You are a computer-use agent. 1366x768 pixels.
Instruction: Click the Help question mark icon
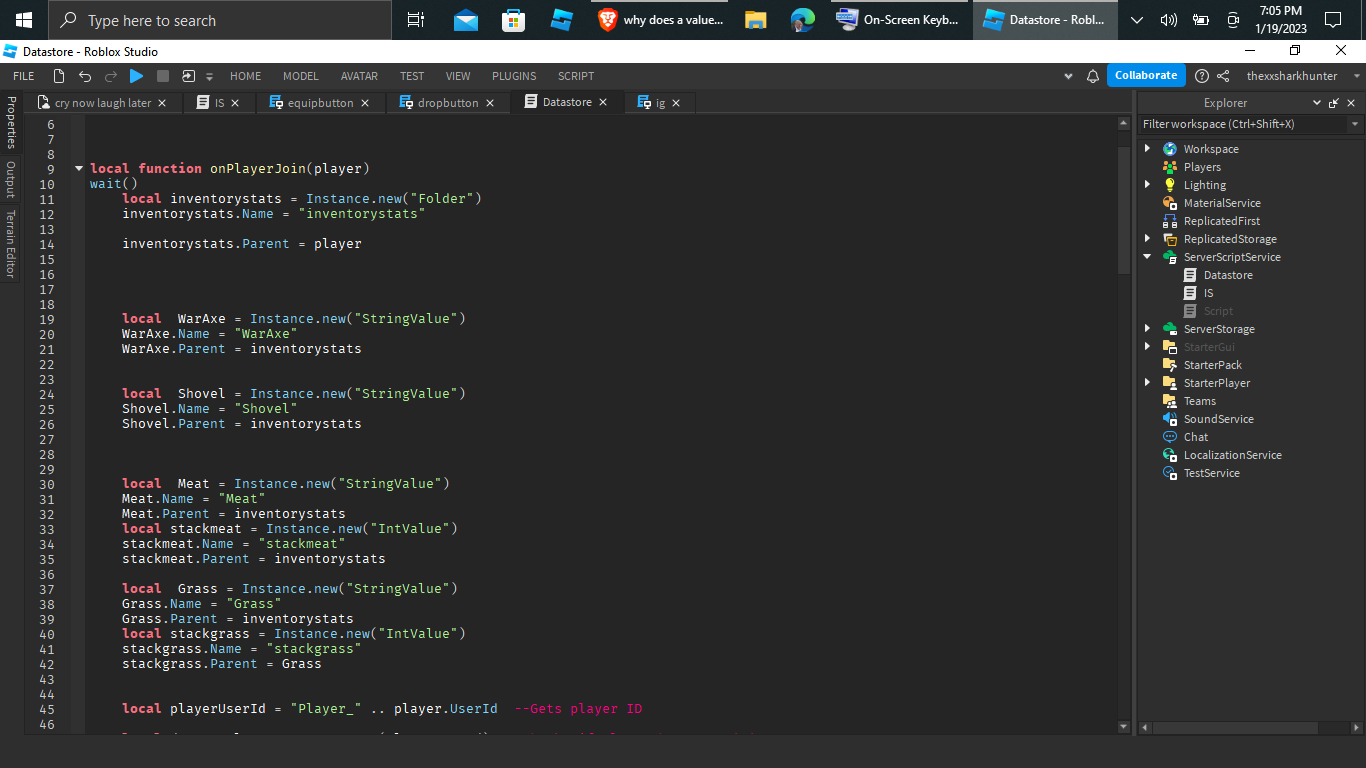1201,75
